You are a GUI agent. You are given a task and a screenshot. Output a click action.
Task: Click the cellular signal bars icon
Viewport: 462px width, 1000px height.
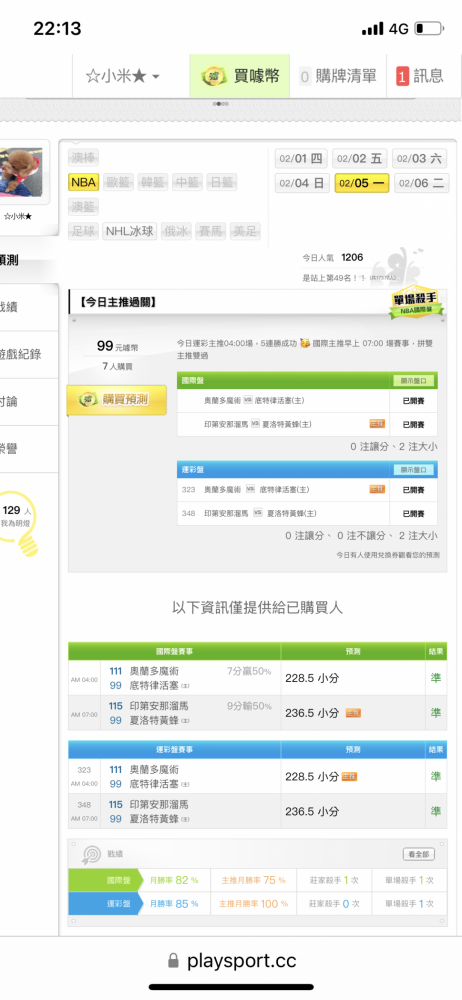click(x=372, y=29)
